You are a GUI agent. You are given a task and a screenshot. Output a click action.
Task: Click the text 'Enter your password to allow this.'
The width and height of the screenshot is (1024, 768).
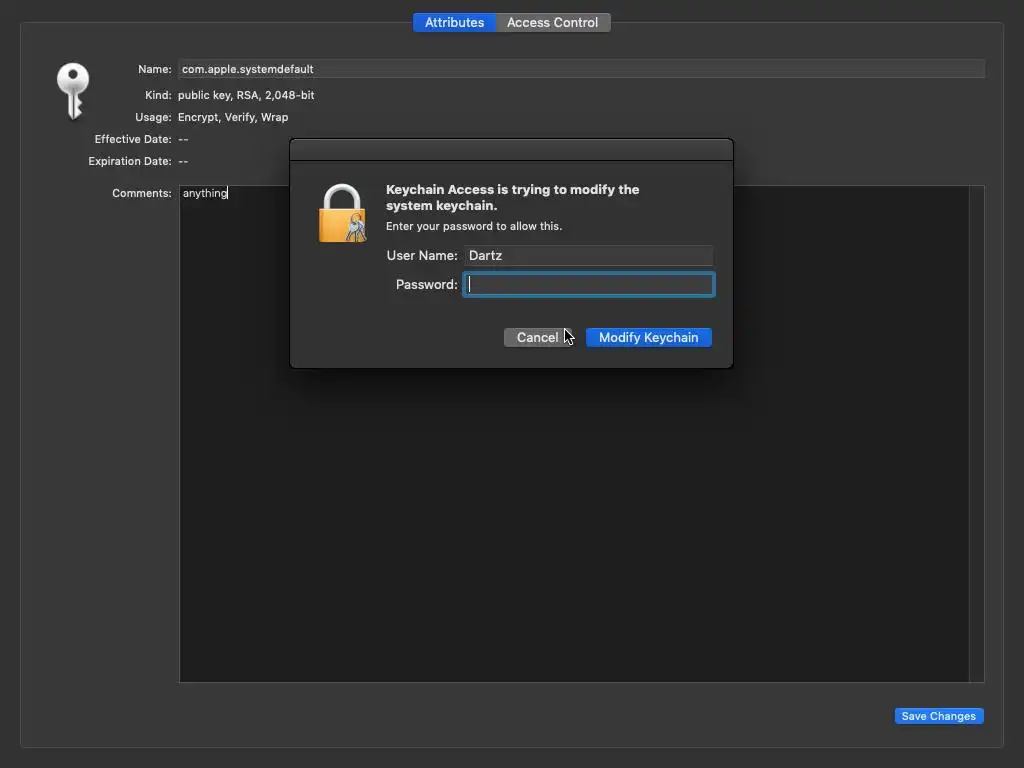pos(473,226)
